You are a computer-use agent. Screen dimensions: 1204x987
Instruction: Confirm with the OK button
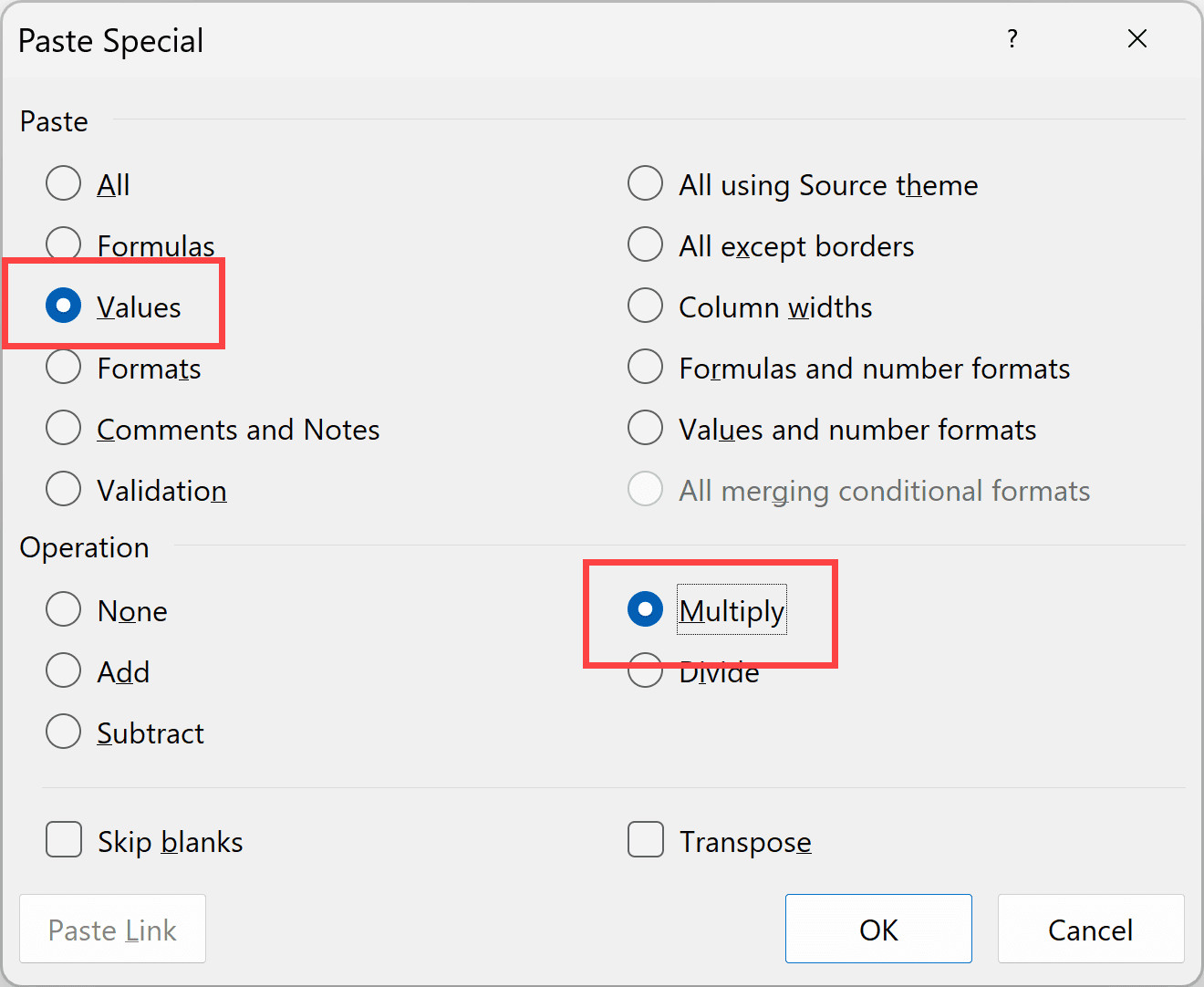(x=877, y=929)
